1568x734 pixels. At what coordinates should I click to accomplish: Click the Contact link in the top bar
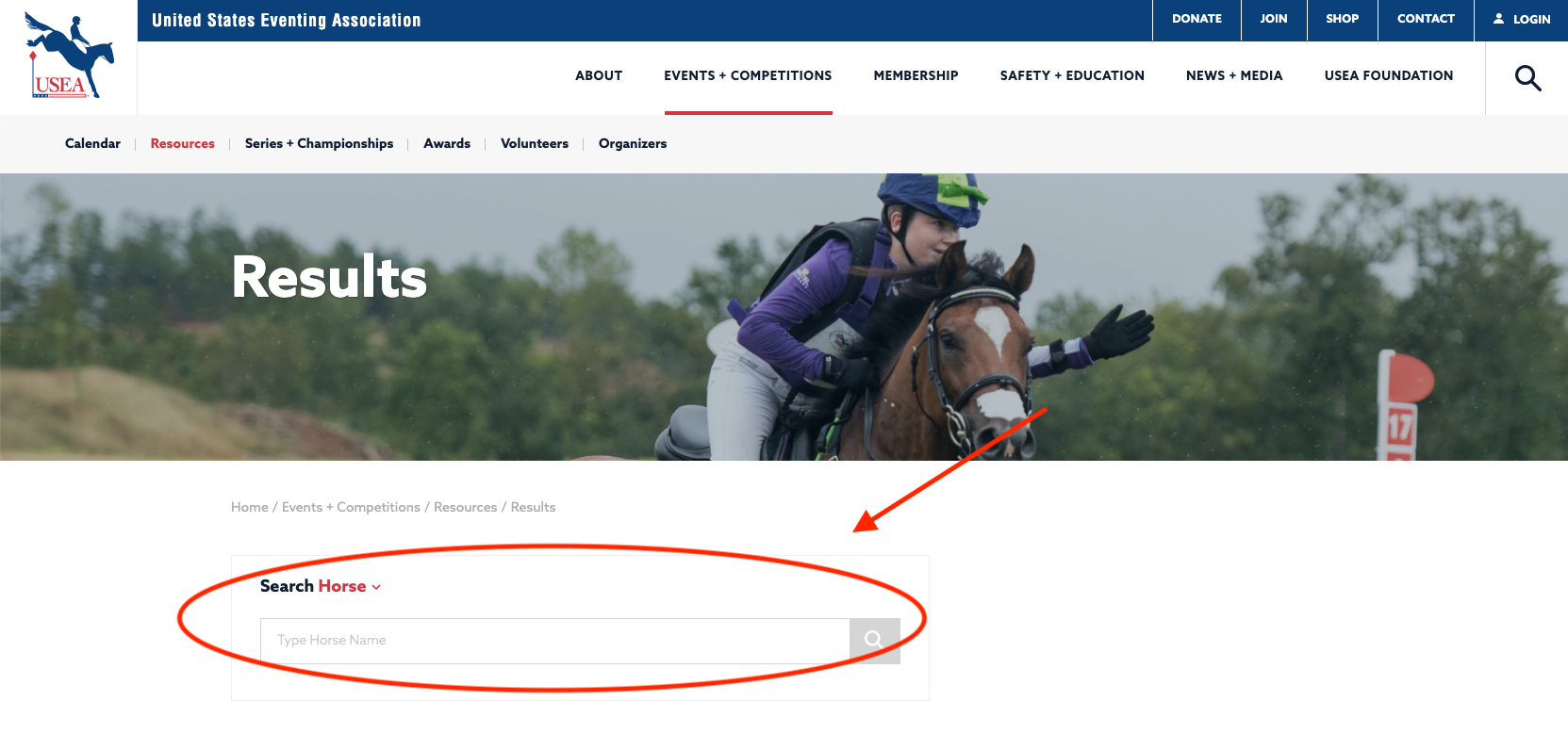click(x=1426, y=19)
